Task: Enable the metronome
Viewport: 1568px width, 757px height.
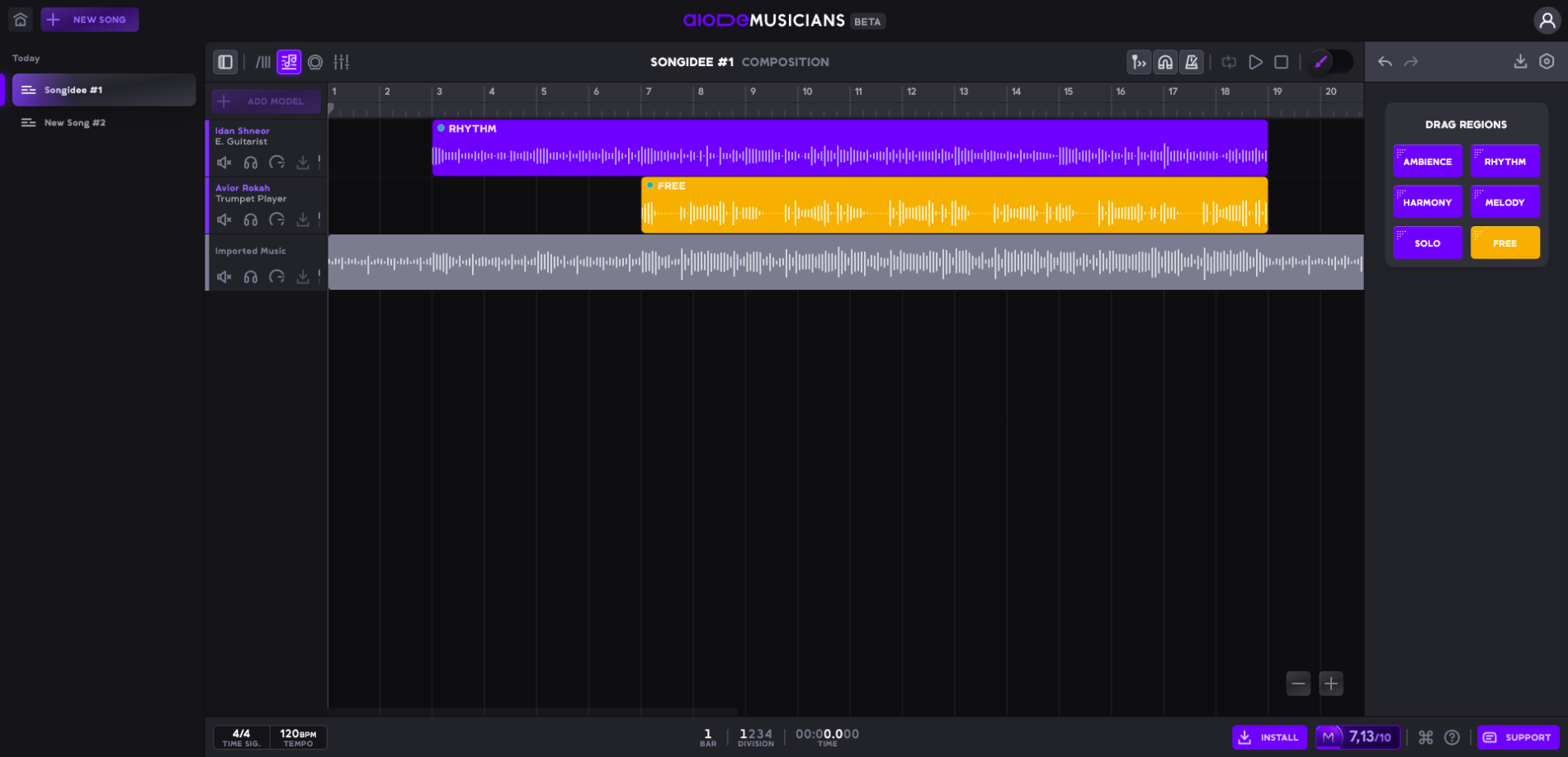Action: [x=1192, y=62]
